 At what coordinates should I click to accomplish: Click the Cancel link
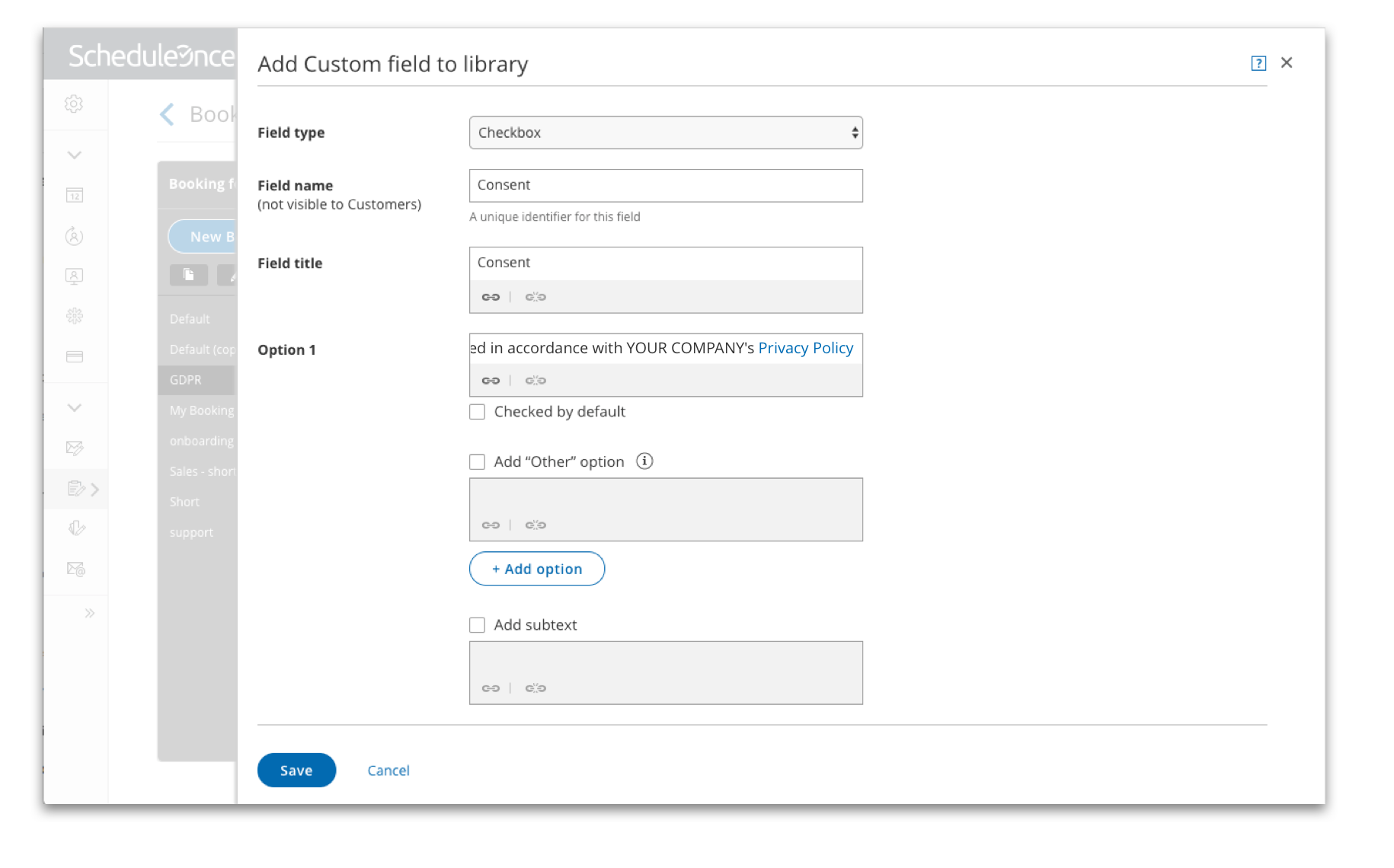[388, 771]
